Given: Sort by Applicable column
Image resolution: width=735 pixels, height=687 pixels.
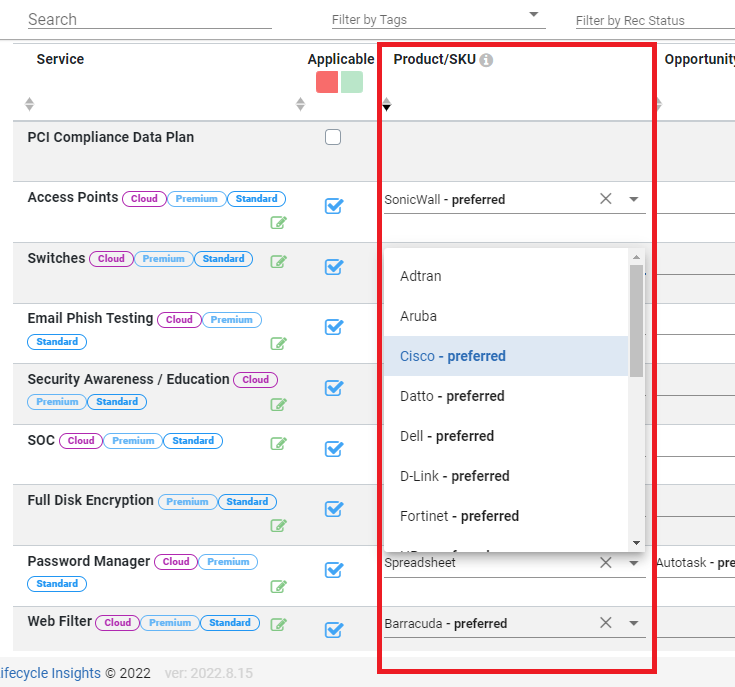Looking at the screenshot, I should tap(300, 104).
